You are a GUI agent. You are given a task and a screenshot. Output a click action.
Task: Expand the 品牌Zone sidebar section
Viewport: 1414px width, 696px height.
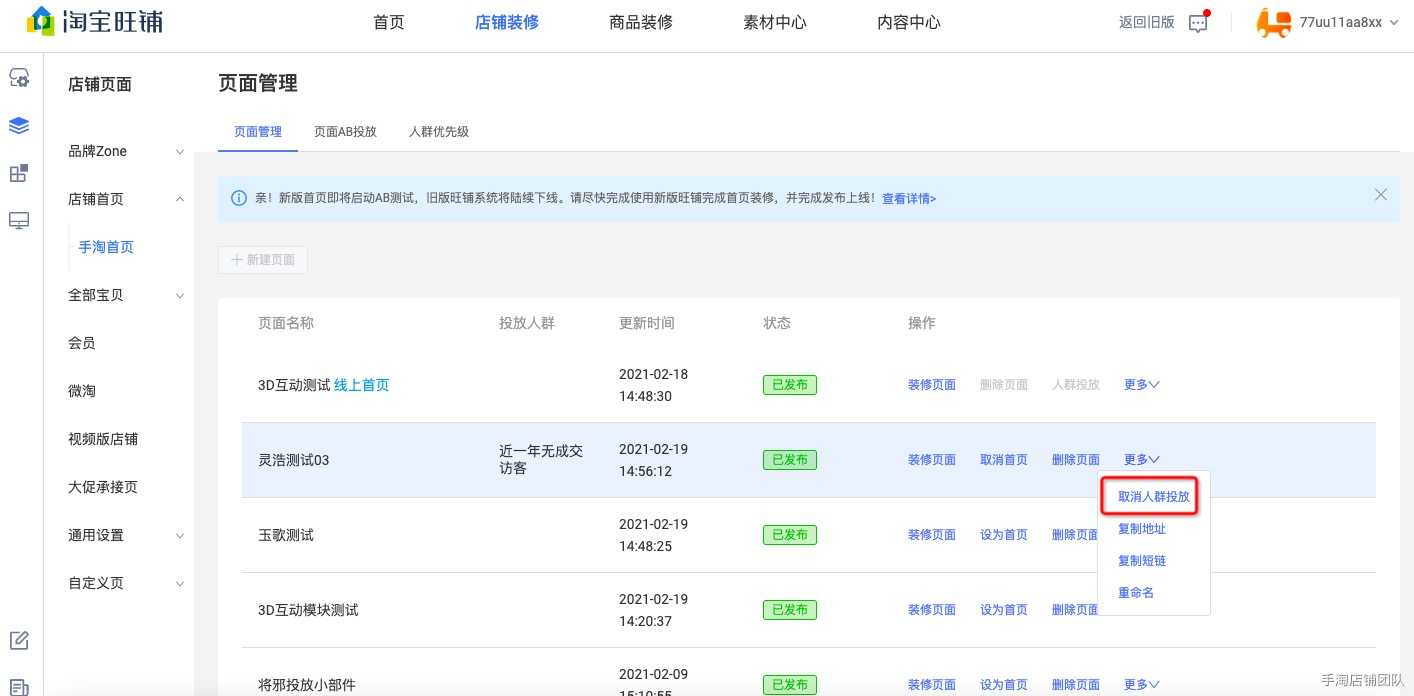[126, 151]
